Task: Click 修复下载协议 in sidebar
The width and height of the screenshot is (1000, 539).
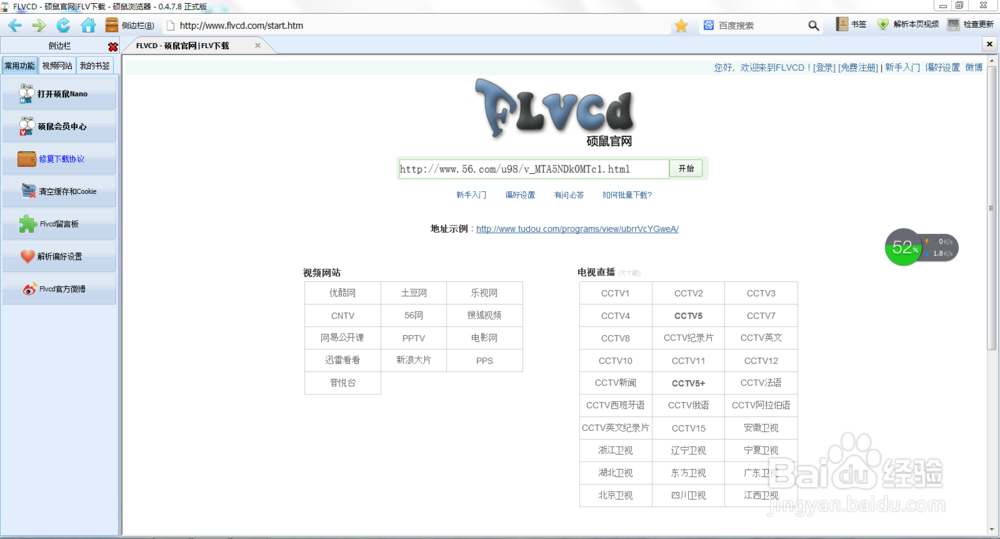Action: click(x=59, y=159)
